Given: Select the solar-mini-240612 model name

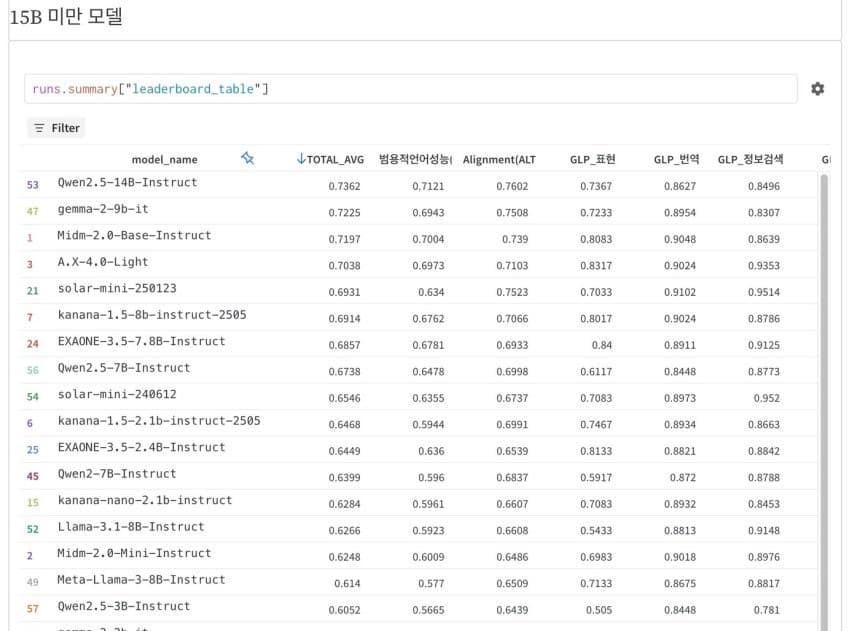Looking at the screenshot, I should coord(117,395).
